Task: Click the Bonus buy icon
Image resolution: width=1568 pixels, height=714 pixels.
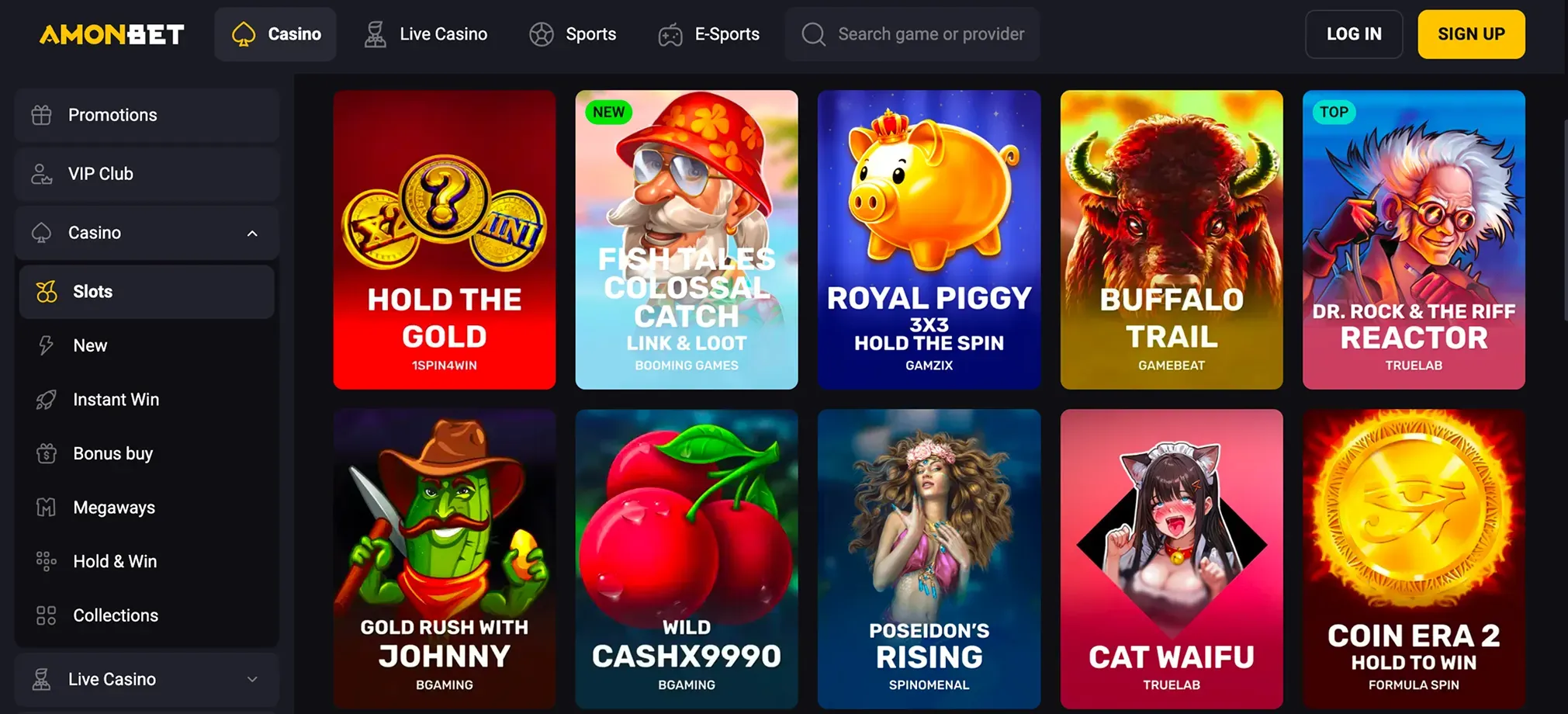Action: (47, 453)
